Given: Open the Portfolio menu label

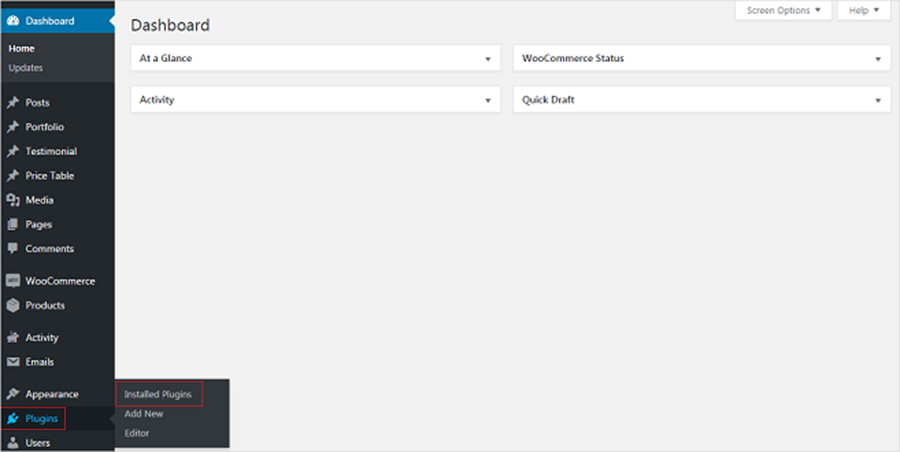Looking at the screenshot, I should tap(45, 127).
